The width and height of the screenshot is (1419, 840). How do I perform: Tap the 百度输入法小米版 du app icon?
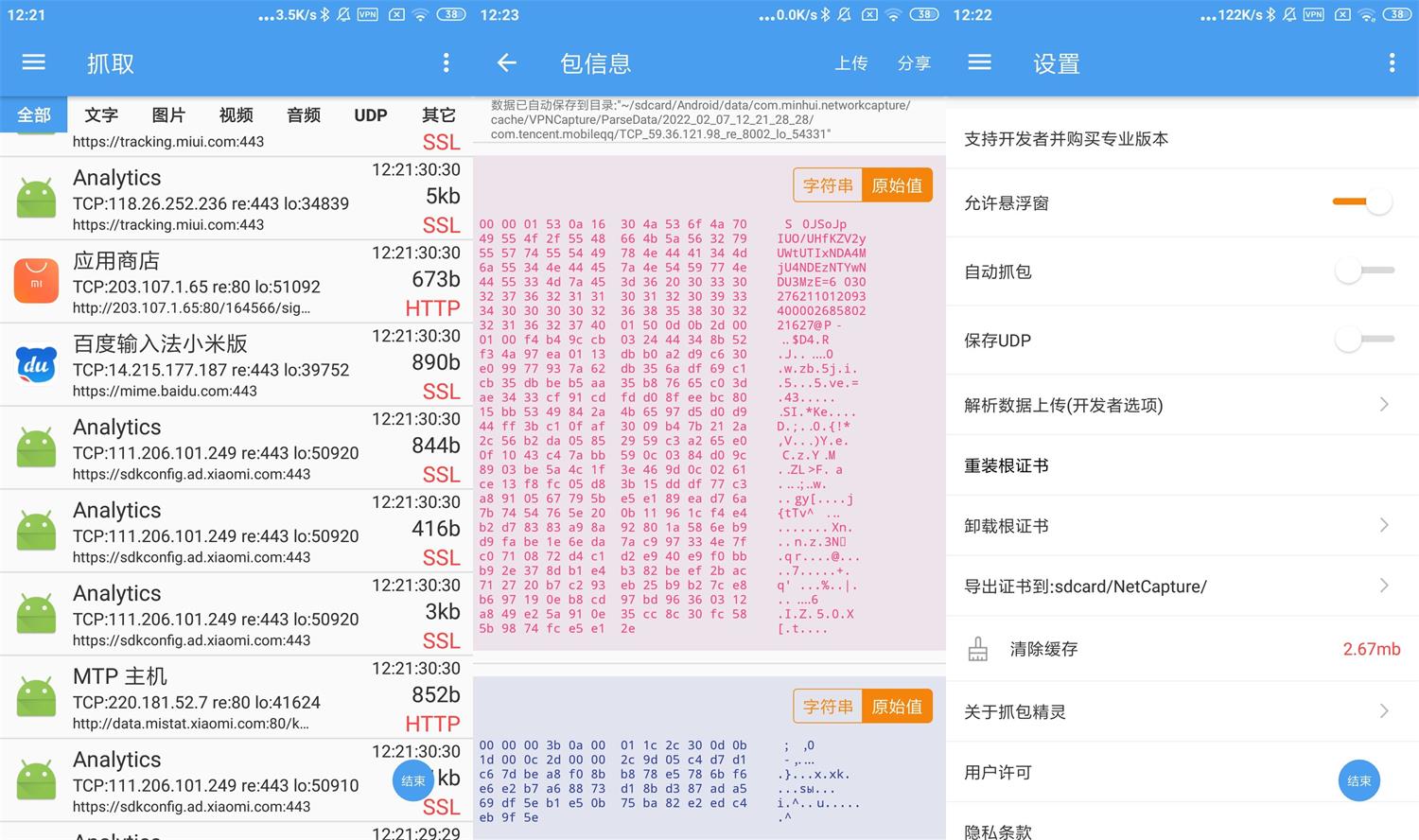tap(36, 363)
